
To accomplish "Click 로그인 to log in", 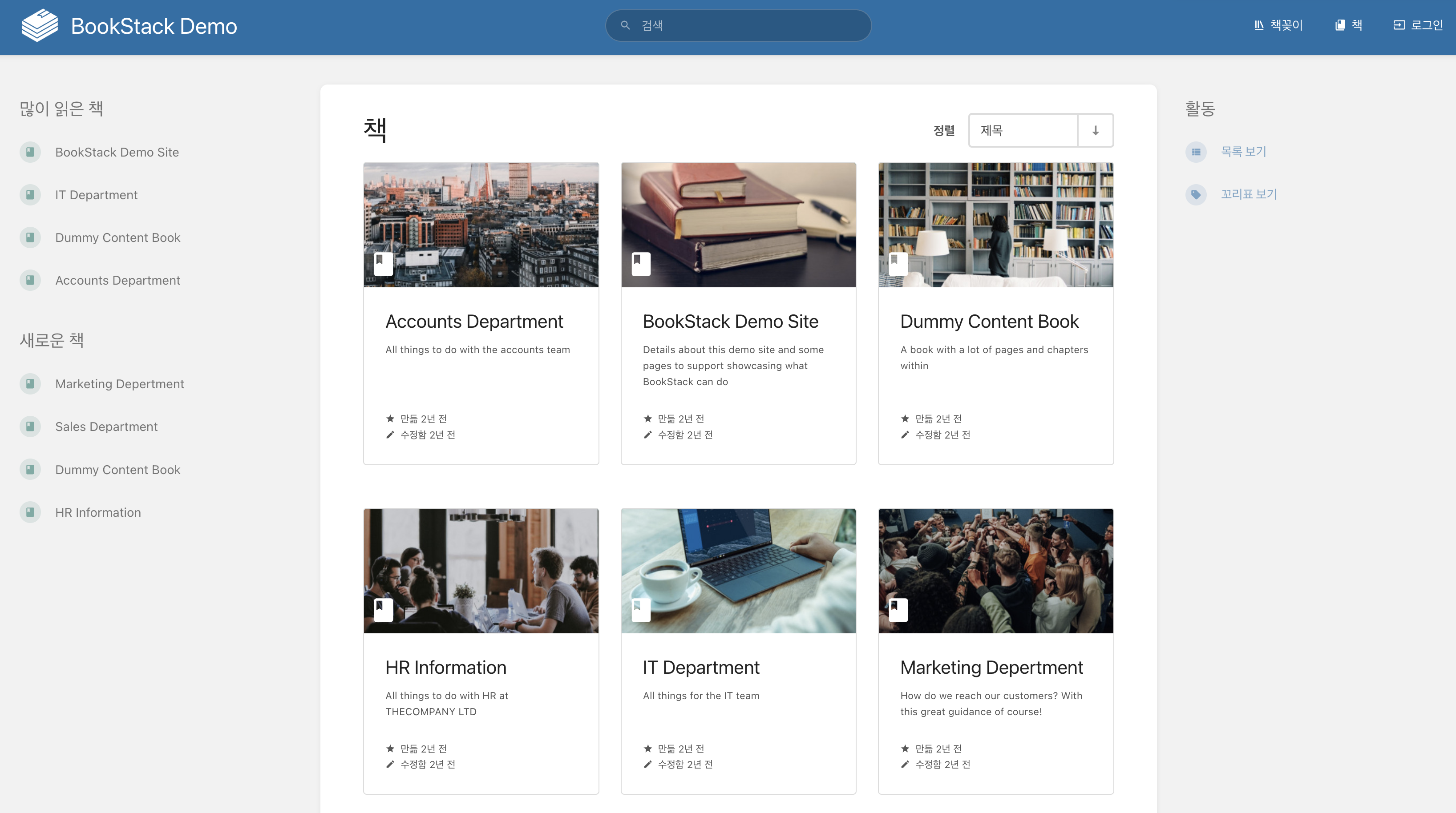I will pos(1418,25).
